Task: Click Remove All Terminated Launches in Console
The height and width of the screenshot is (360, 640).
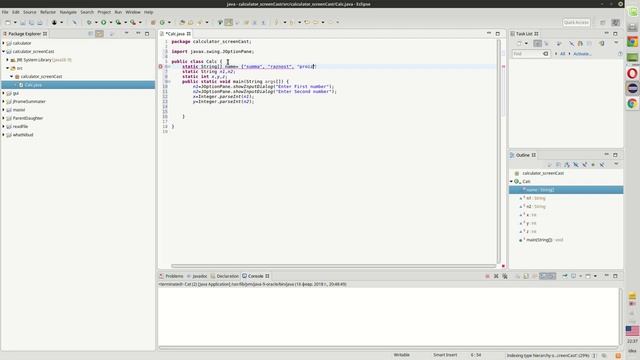Action: 505,276
